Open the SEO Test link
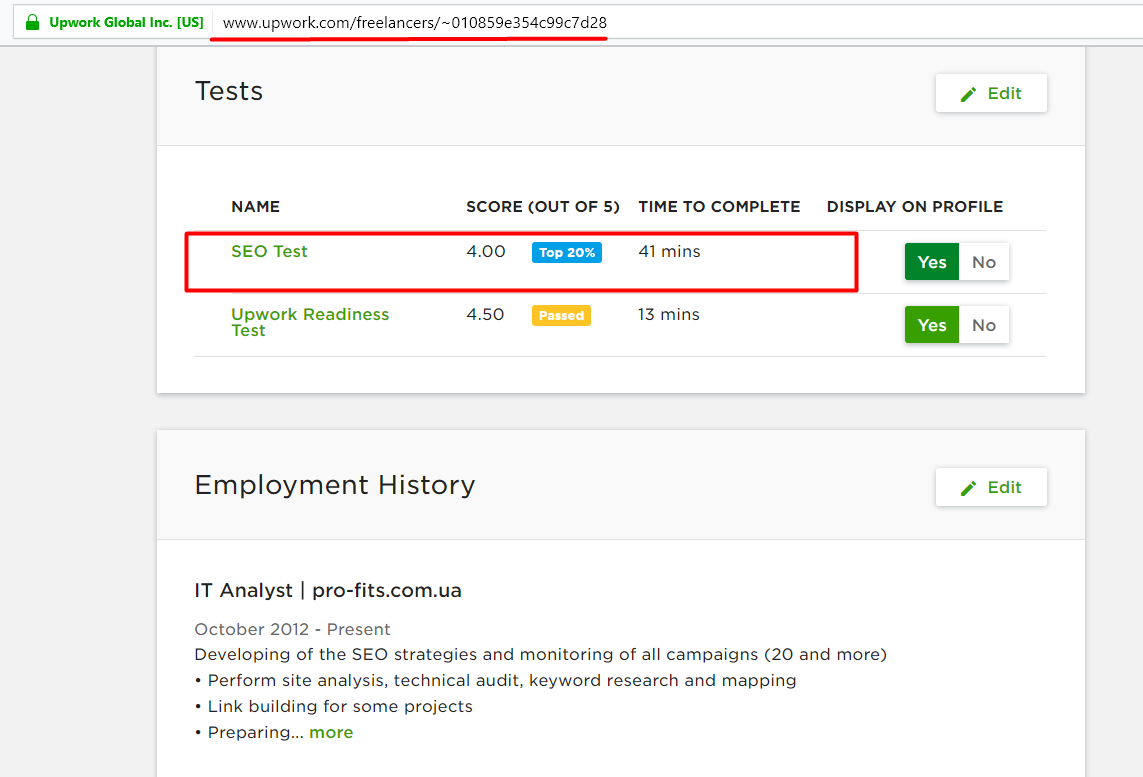Image resolution: width=1143 pixels, height=777 pixels. point(269,251)
